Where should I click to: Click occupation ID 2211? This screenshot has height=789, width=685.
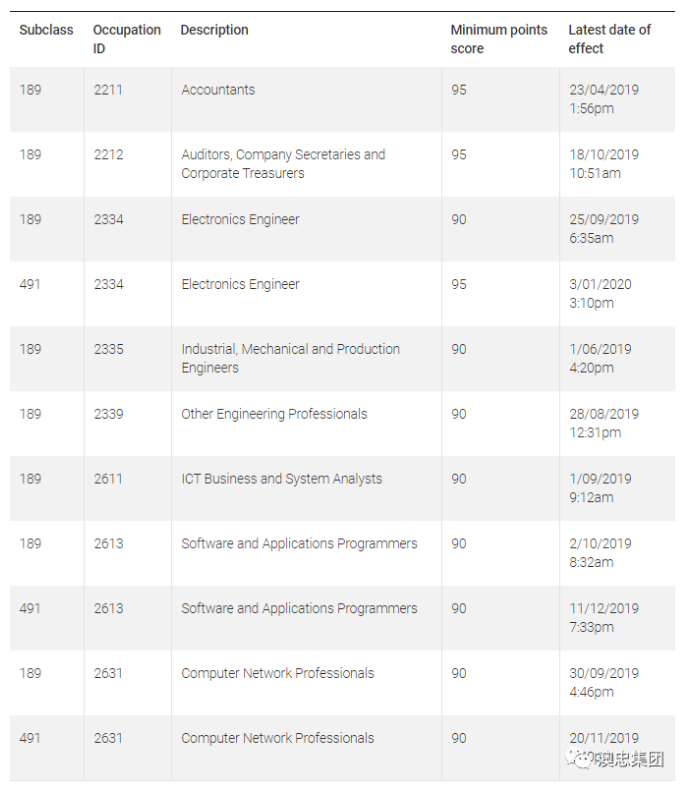pos(108,90)
